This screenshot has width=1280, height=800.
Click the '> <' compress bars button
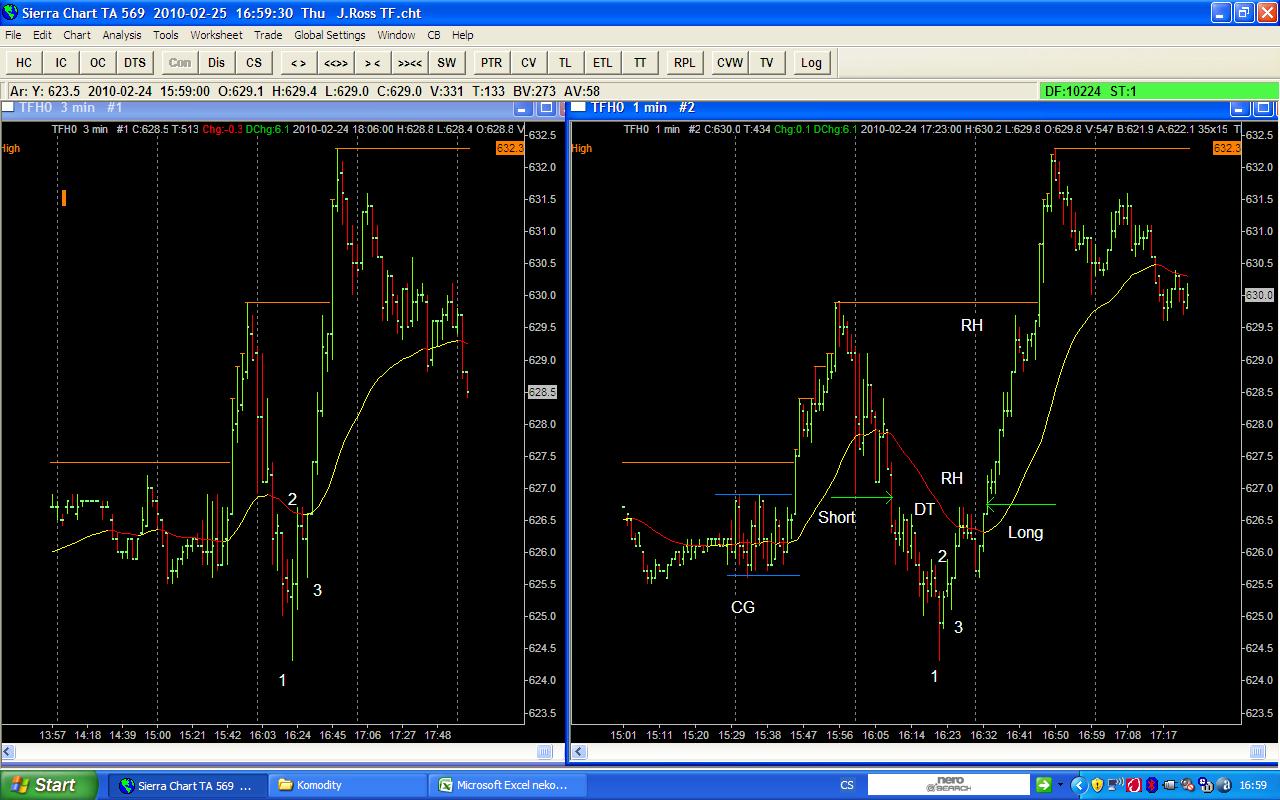pos(372,62)
